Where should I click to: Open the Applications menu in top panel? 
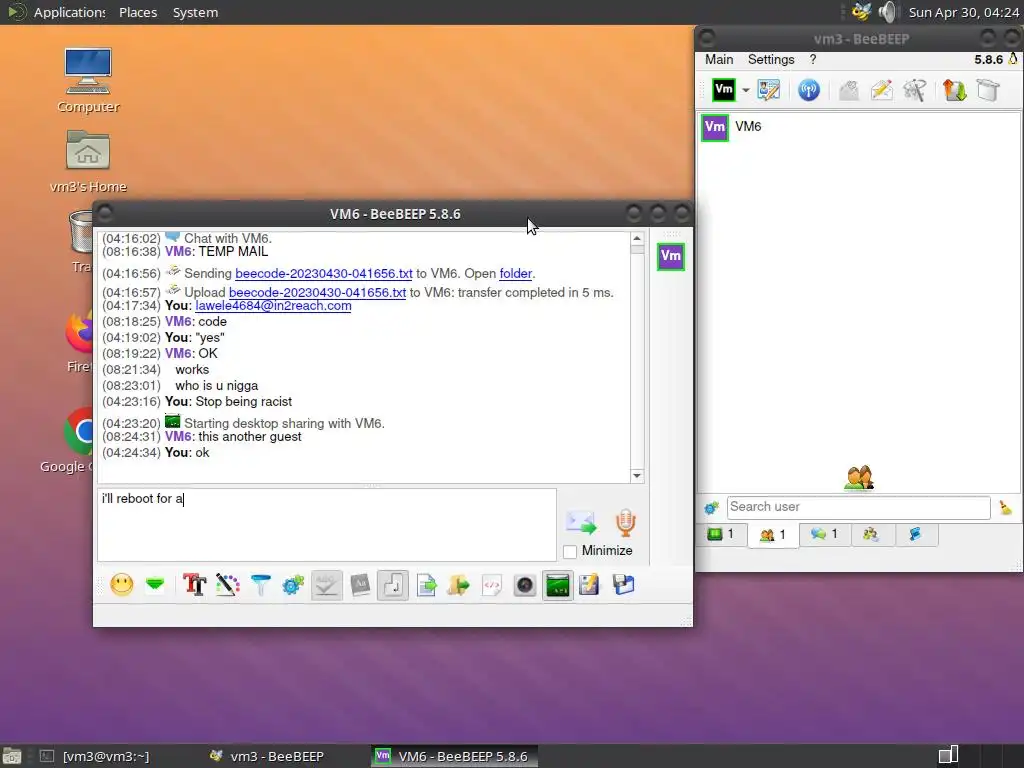point(69,12)
